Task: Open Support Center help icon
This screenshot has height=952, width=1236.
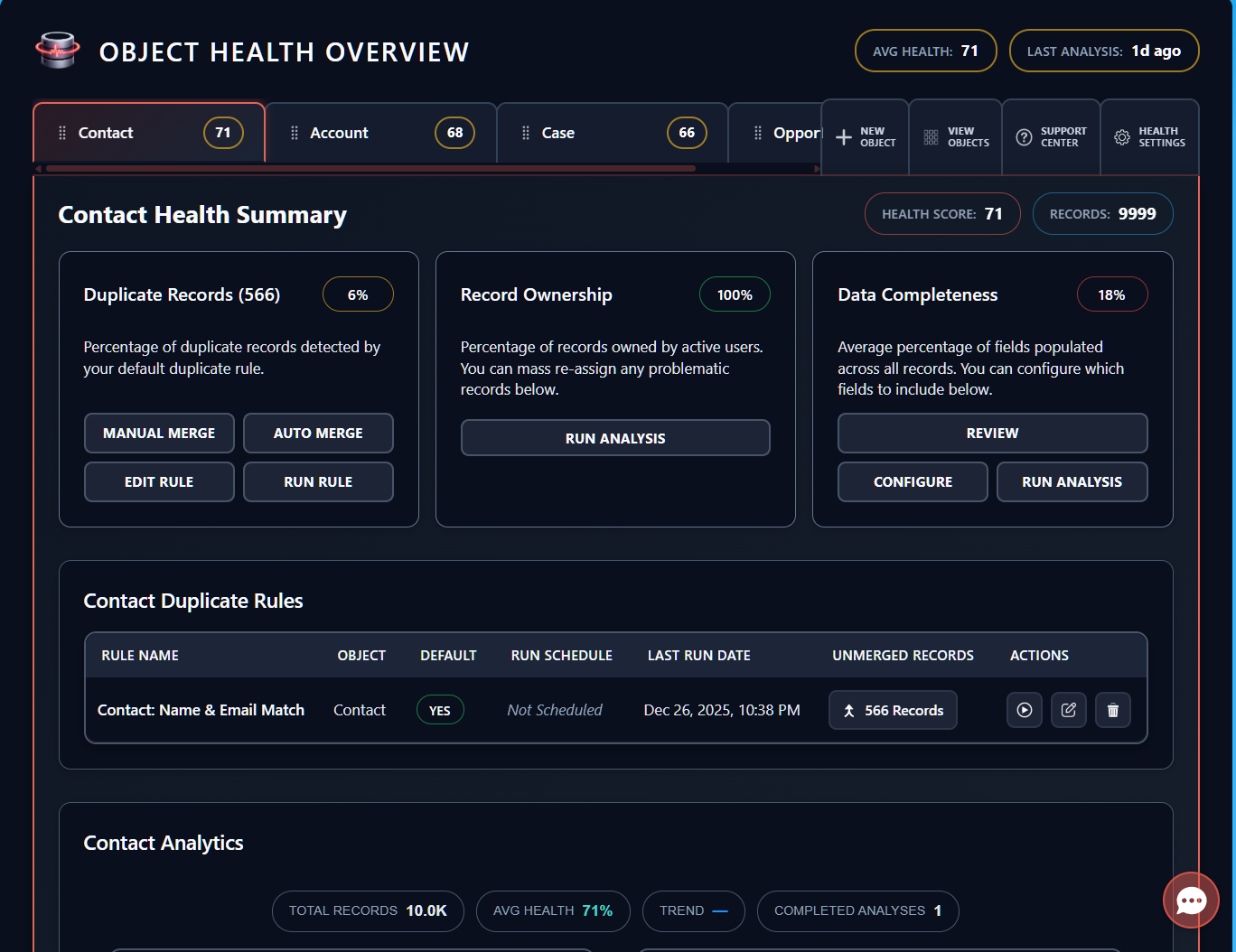Action: tap(1024, 137)
